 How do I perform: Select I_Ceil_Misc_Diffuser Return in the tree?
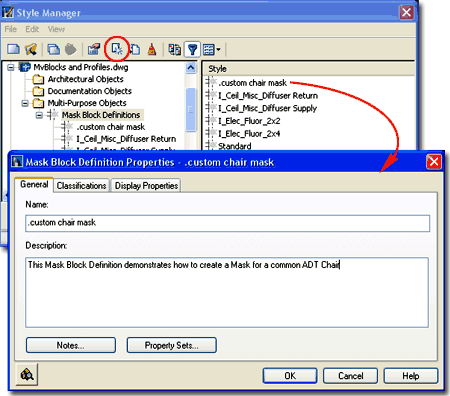126,139
